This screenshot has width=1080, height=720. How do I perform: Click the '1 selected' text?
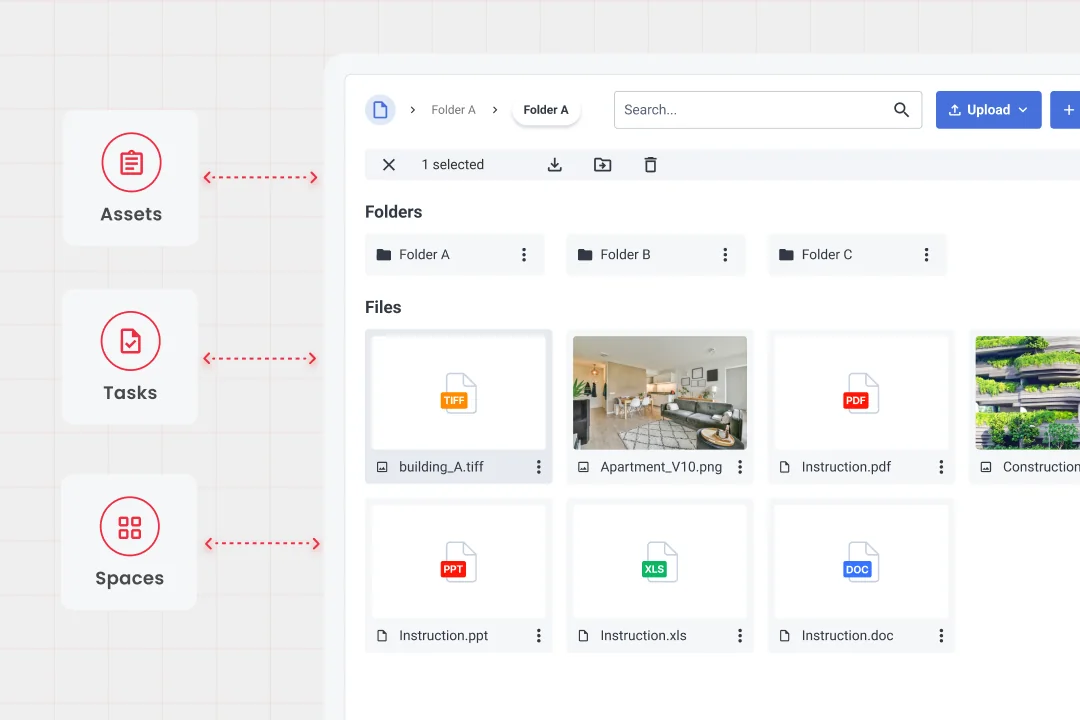coord(453,165)
